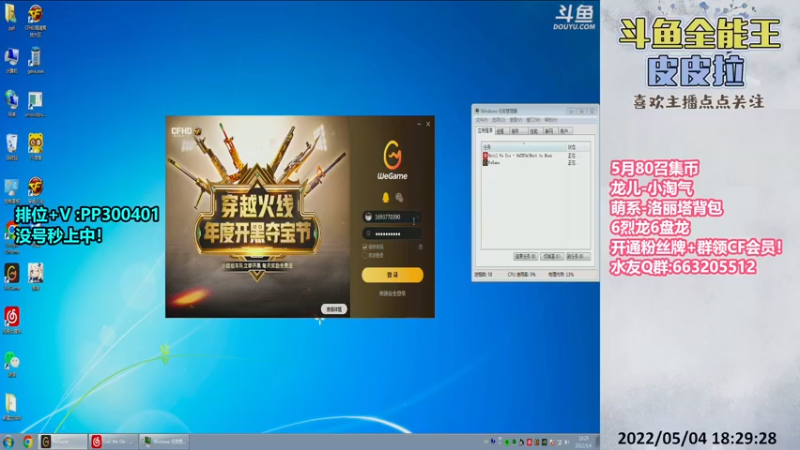800x450 pixels.
Task: Switch to Task Manager taskbar button
Action: pos(164,442)
